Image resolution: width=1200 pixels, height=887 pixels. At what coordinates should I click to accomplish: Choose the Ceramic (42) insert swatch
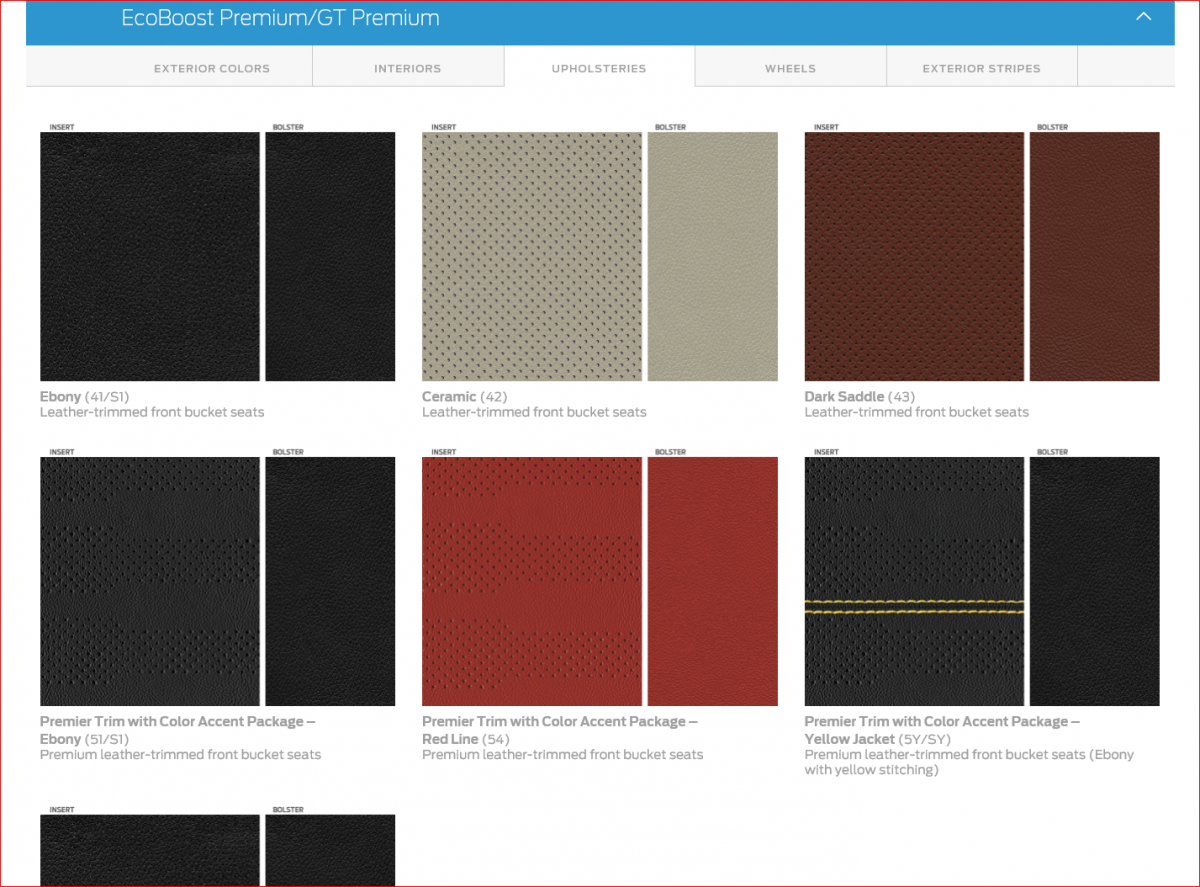click(532, 257)
